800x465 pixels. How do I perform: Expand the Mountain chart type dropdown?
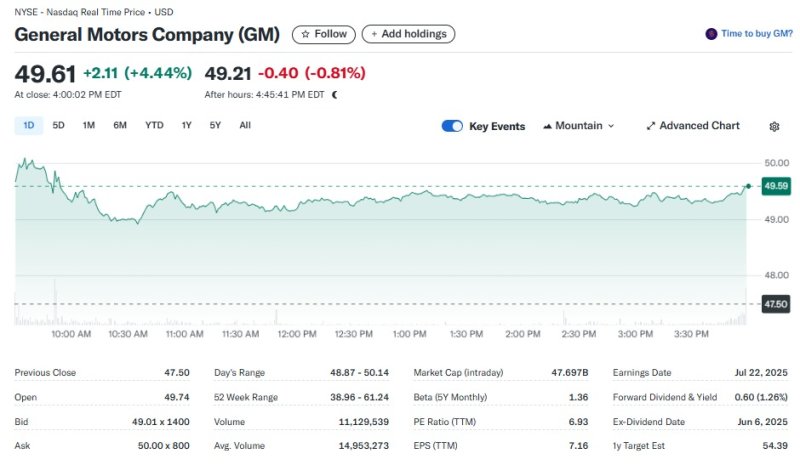point(578,126)
